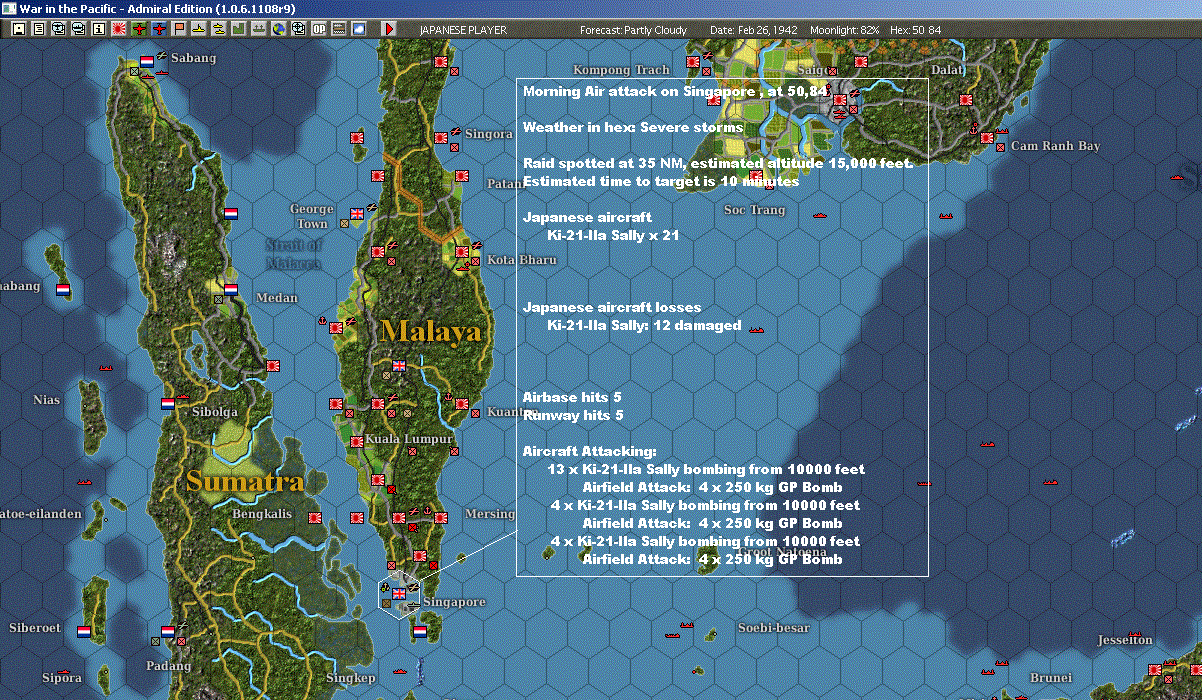Click the Dutch flag next to Padang
The height and width of the screenshot is (700, 1202).
coord(168,632)
